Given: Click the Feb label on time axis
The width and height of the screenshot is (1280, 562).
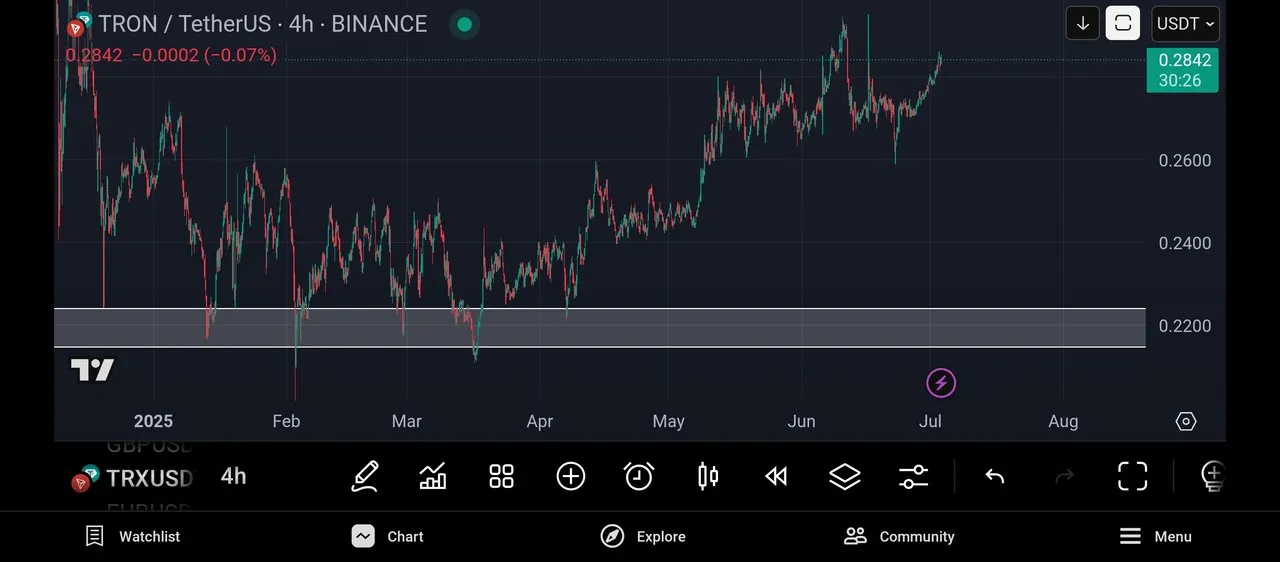Looking at the screenshot, I should coord(286,421).
